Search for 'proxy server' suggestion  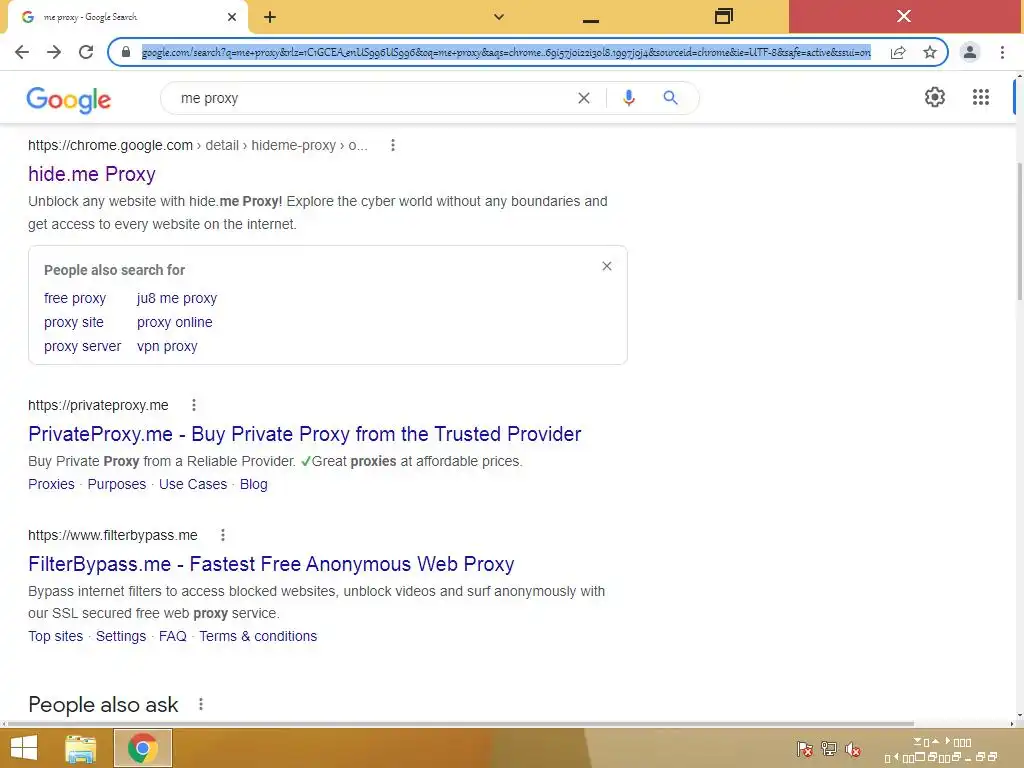pos(82,347)
